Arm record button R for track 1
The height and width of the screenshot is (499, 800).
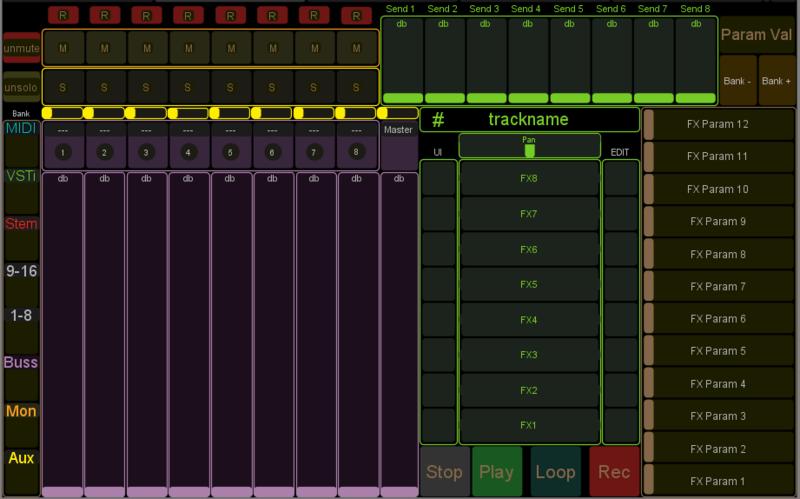point(63,15)
